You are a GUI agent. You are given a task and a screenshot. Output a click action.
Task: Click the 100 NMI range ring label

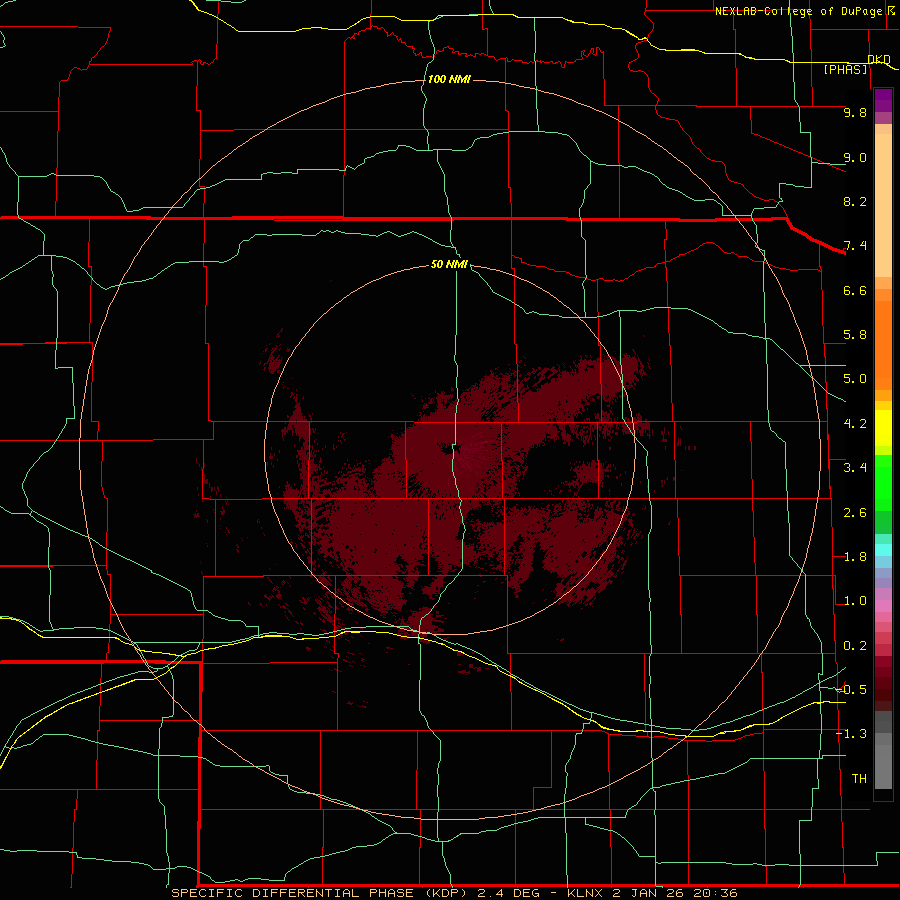(x=449, y=79)
